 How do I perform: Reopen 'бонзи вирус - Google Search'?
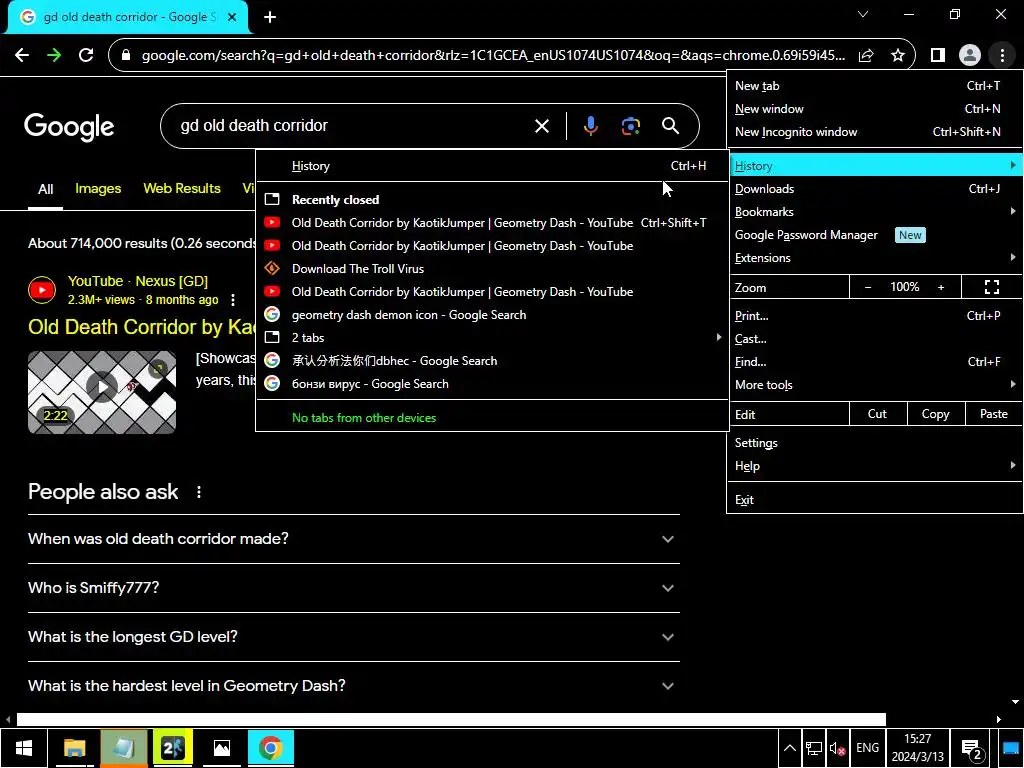(492, 384)
